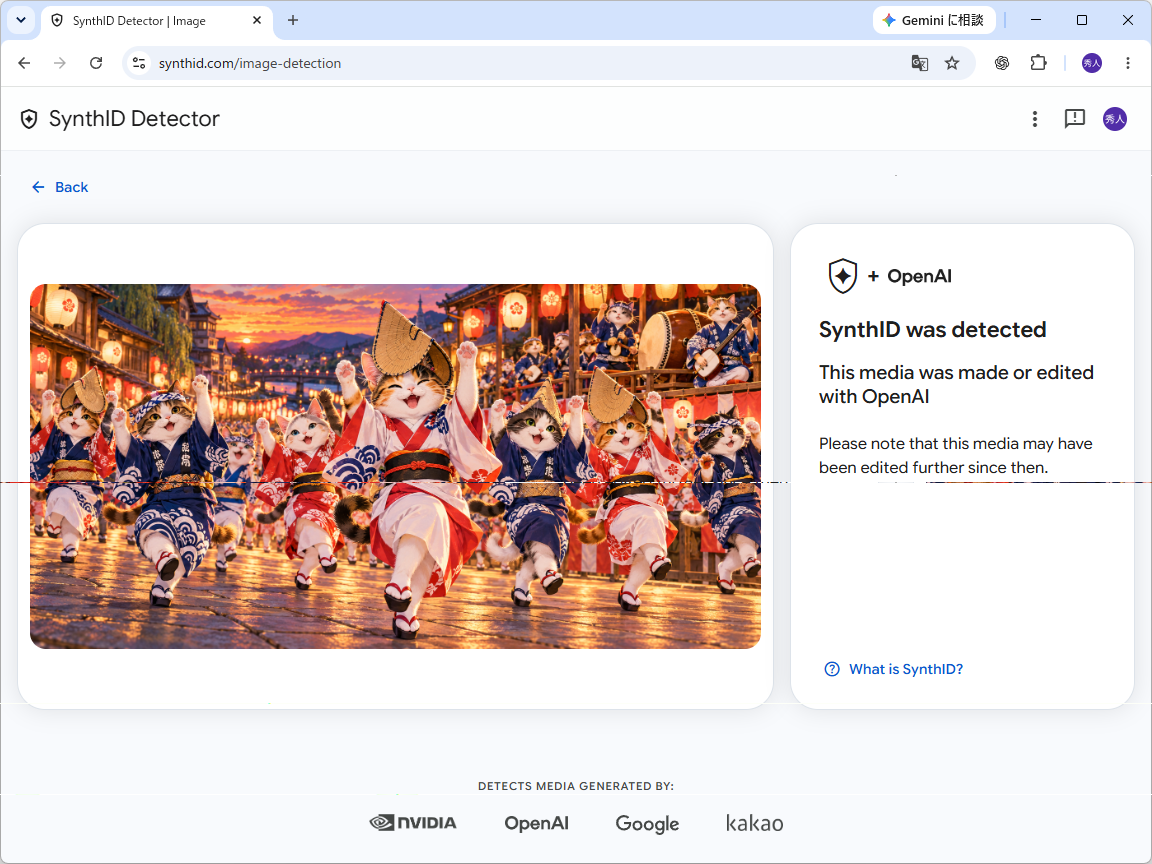The image size is (1152, 864).
Task: View site information icon in address bar
Action: click(x=139, y=63)
